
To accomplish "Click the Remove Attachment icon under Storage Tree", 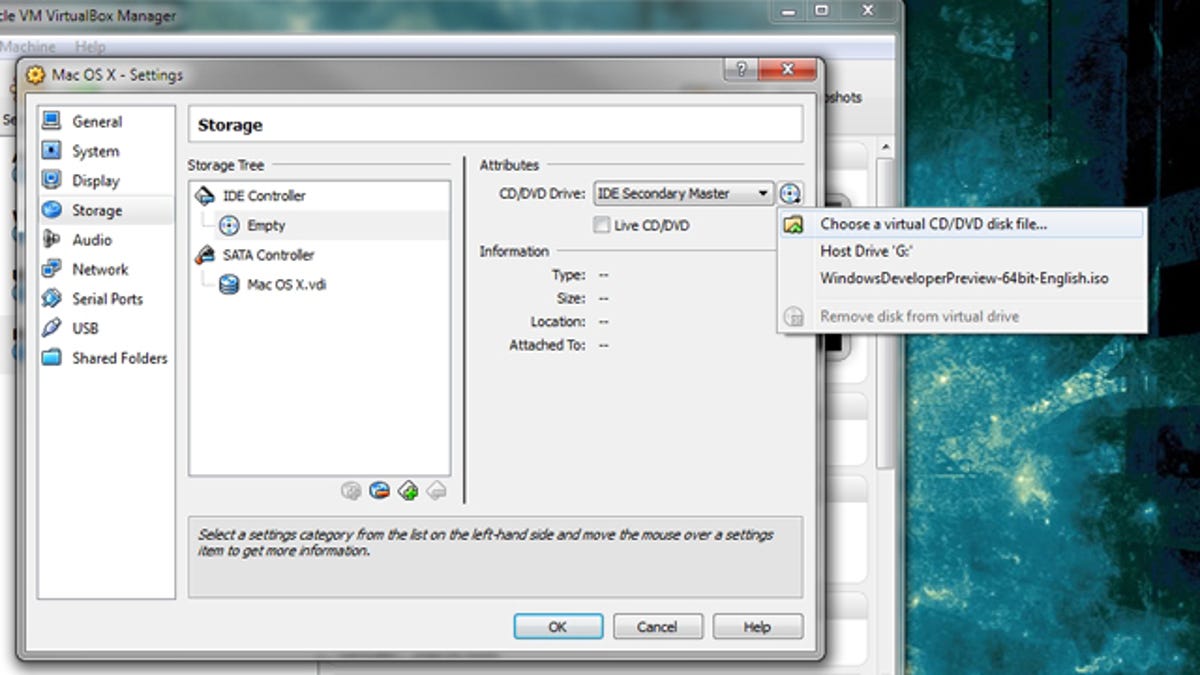I will (x=379, y=490).
